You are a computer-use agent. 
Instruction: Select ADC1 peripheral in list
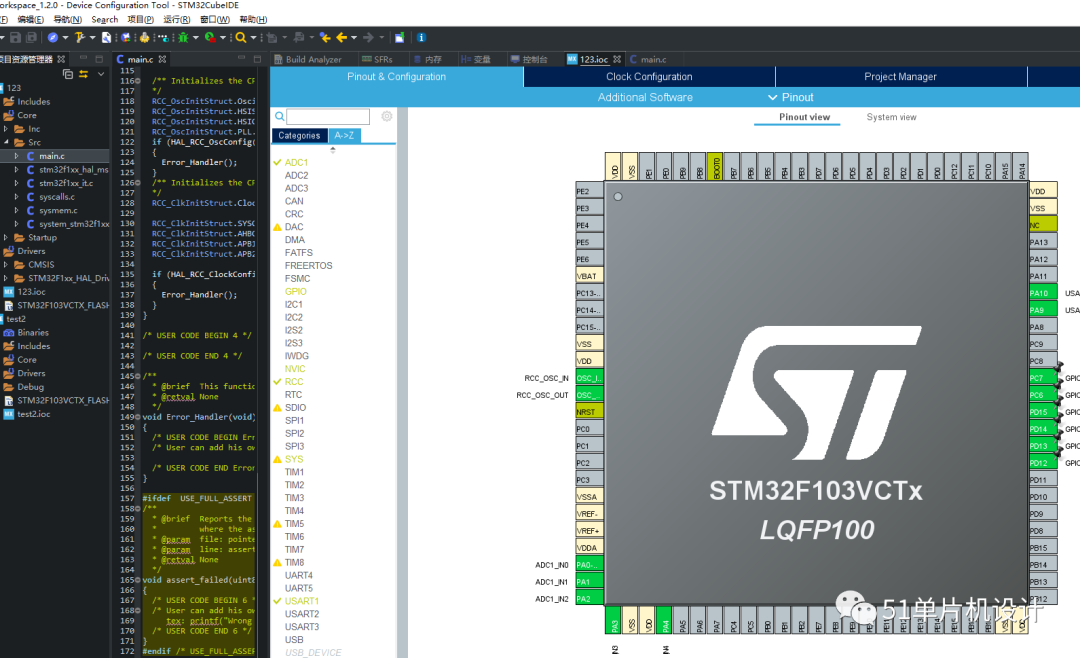pyautogui.click(x=296, y=163)
